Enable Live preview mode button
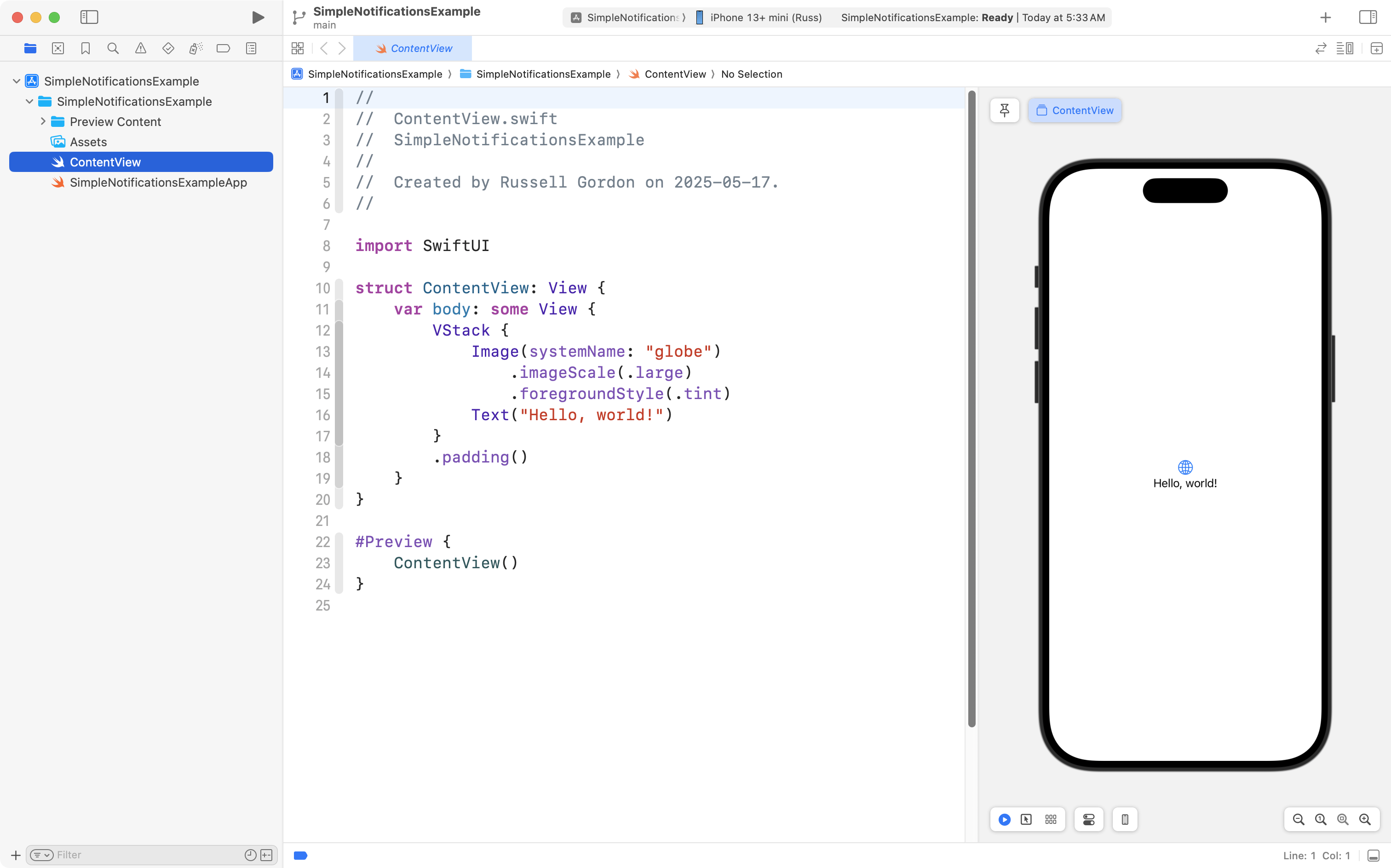Screen dimensions: 1391x868 coord(1004,819)
